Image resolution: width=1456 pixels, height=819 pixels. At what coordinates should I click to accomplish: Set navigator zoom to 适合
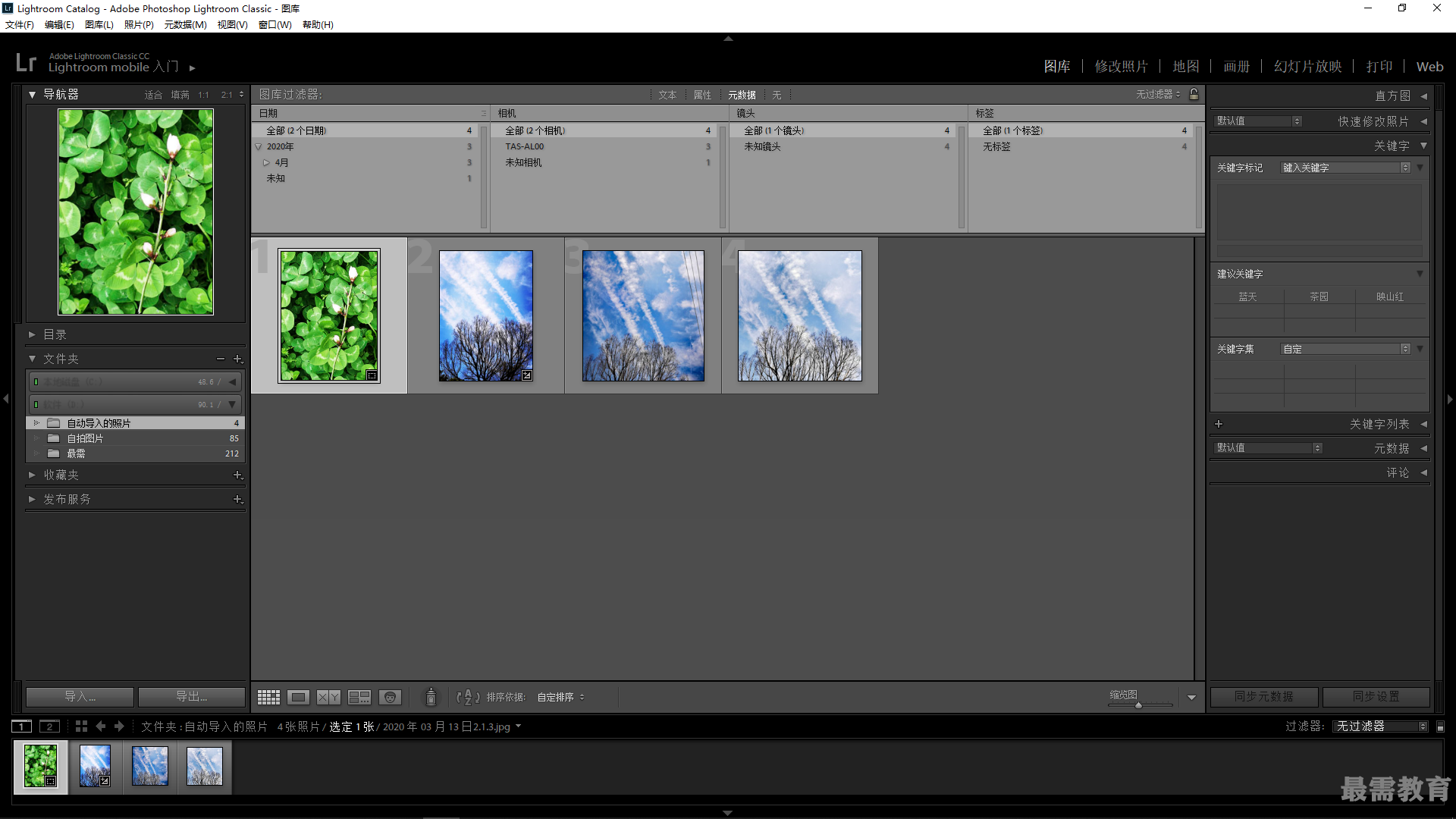(x=153, y=95)
